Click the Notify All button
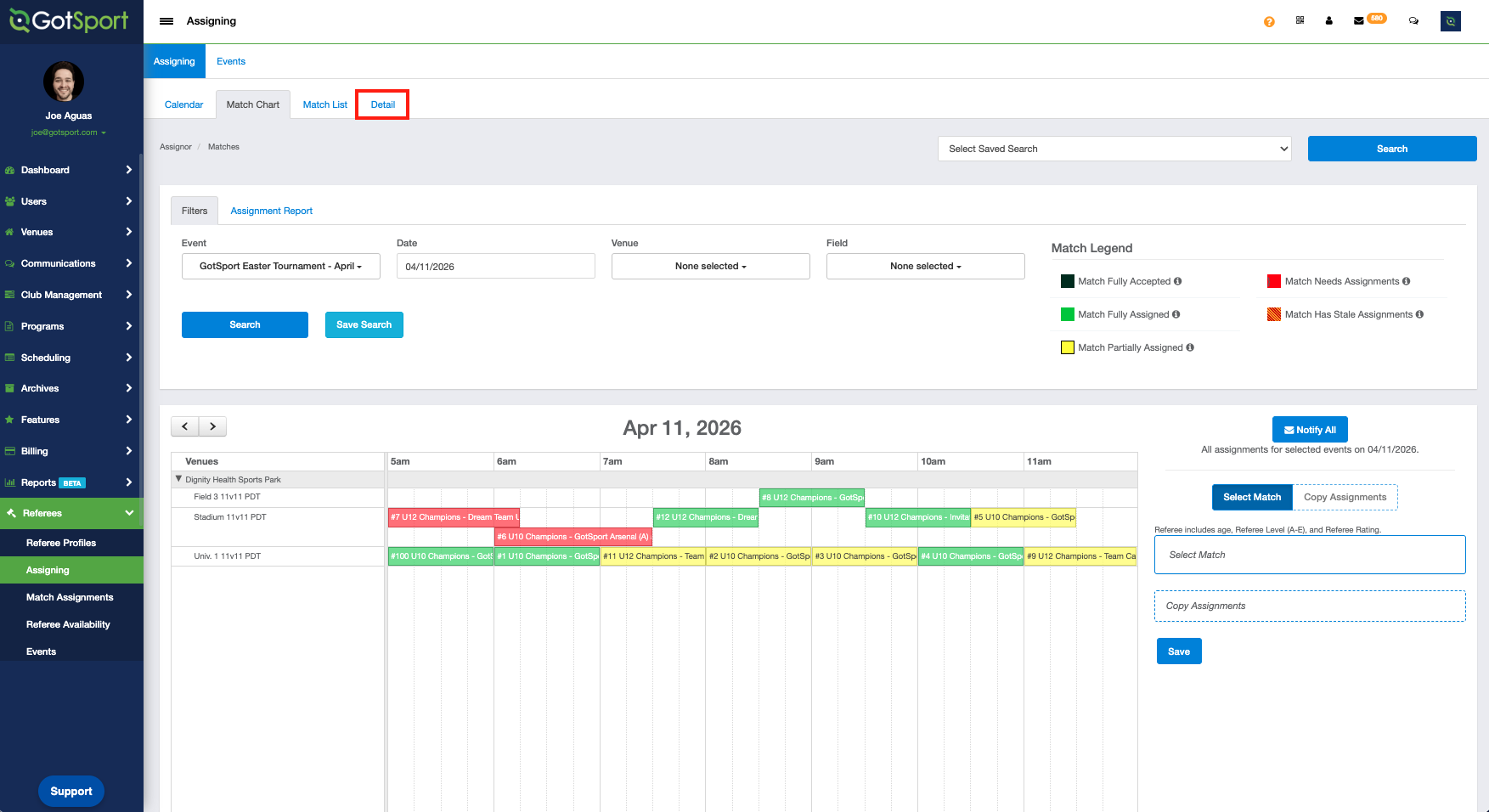1489x812 pixels. tap(1309, 430)
